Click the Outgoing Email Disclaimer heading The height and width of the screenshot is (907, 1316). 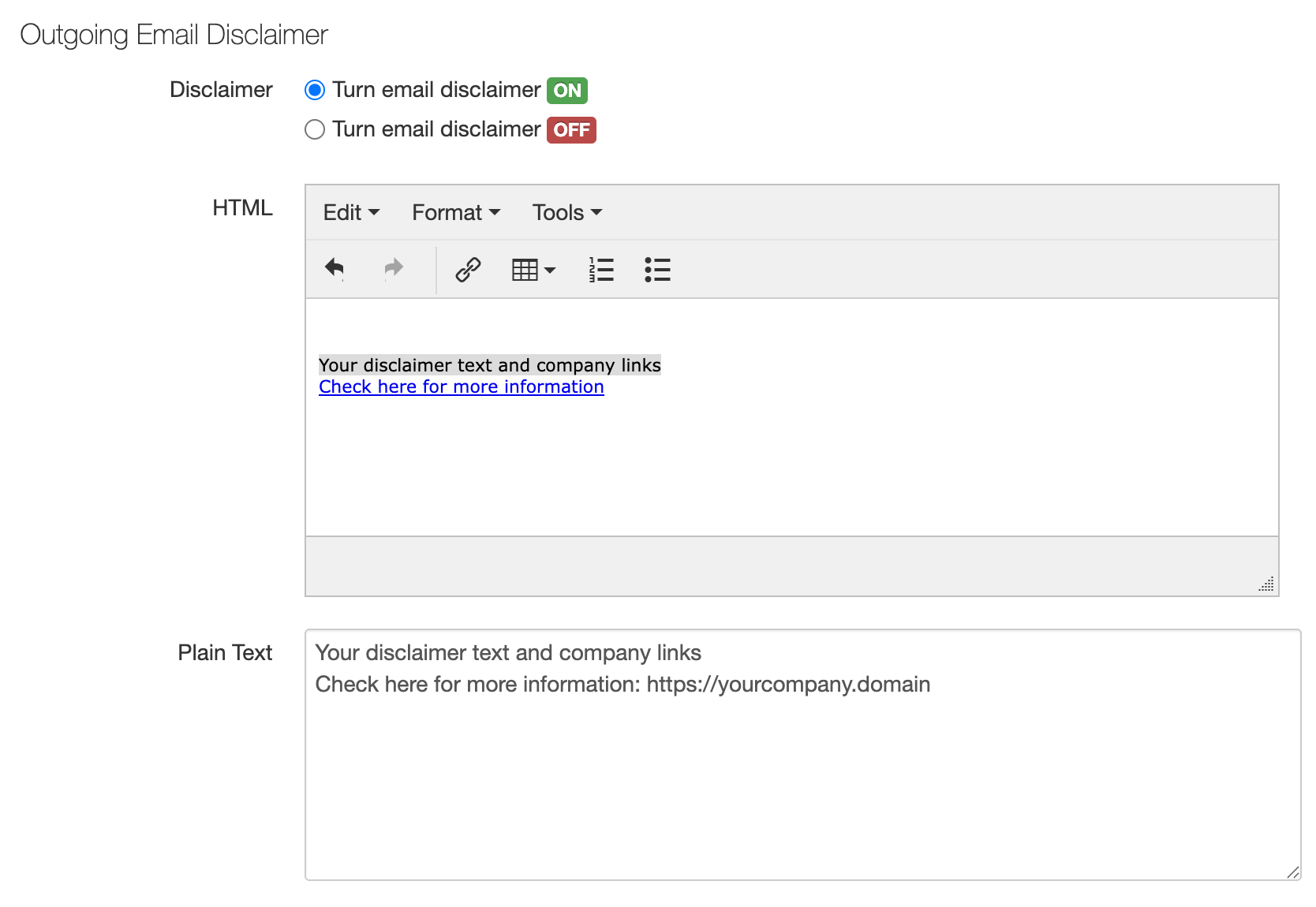click(174, 35)
